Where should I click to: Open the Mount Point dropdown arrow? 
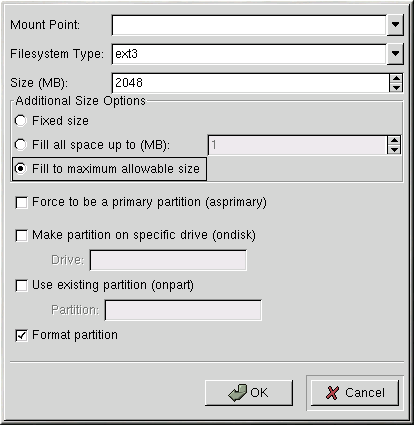click(395, 25)
